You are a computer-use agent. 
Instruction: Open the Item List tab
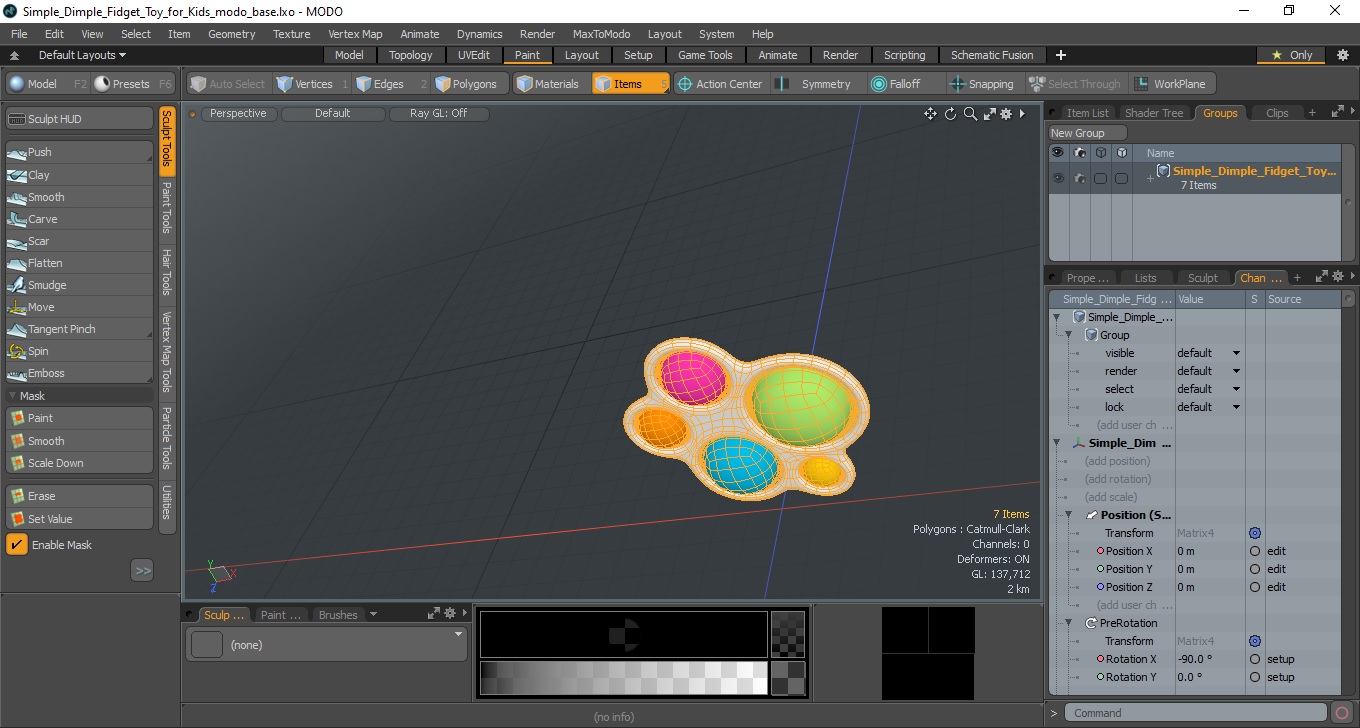tap(1087, 113)
